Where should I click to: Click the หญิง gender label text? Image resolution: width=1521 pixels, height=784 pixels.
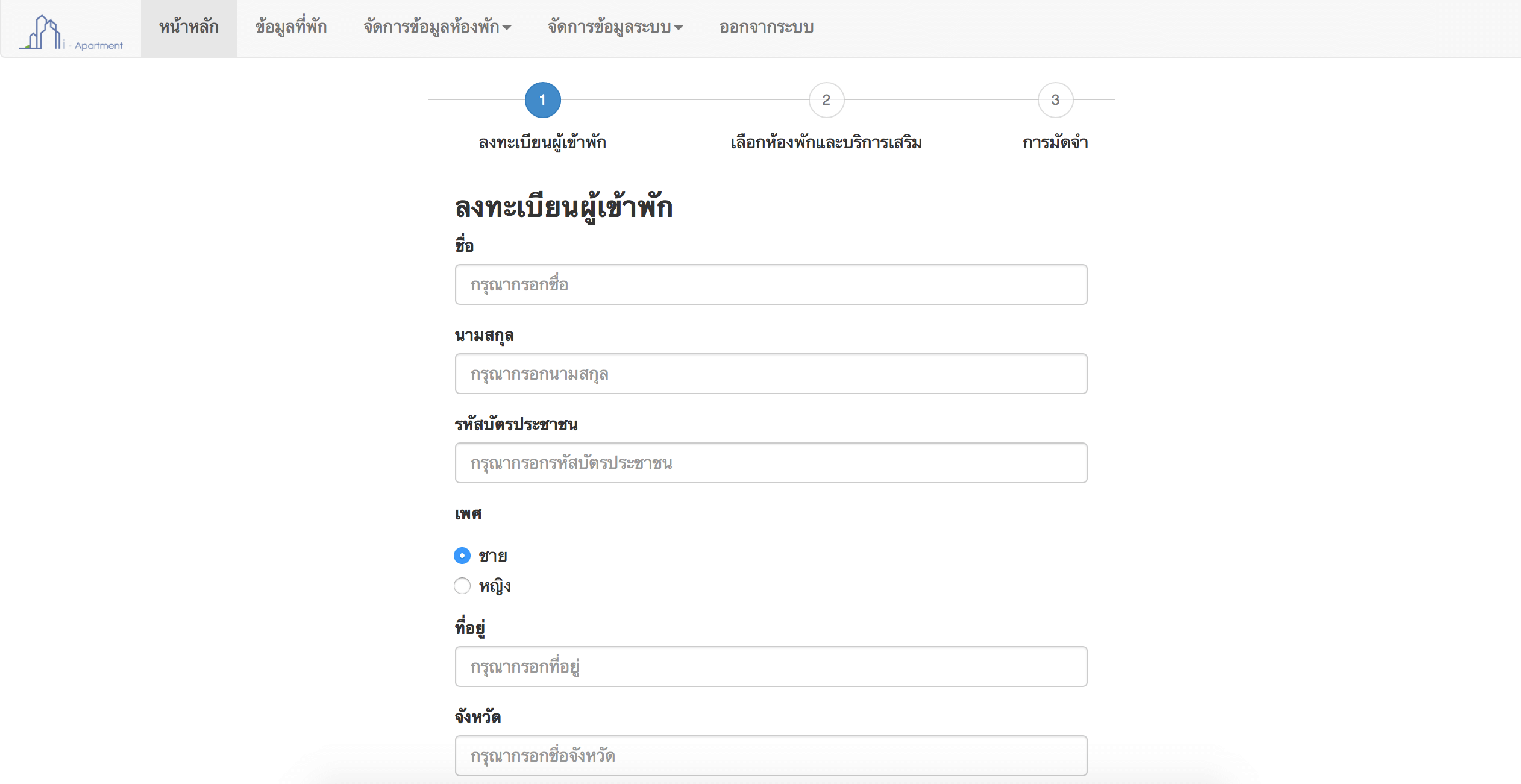[495, 586]
